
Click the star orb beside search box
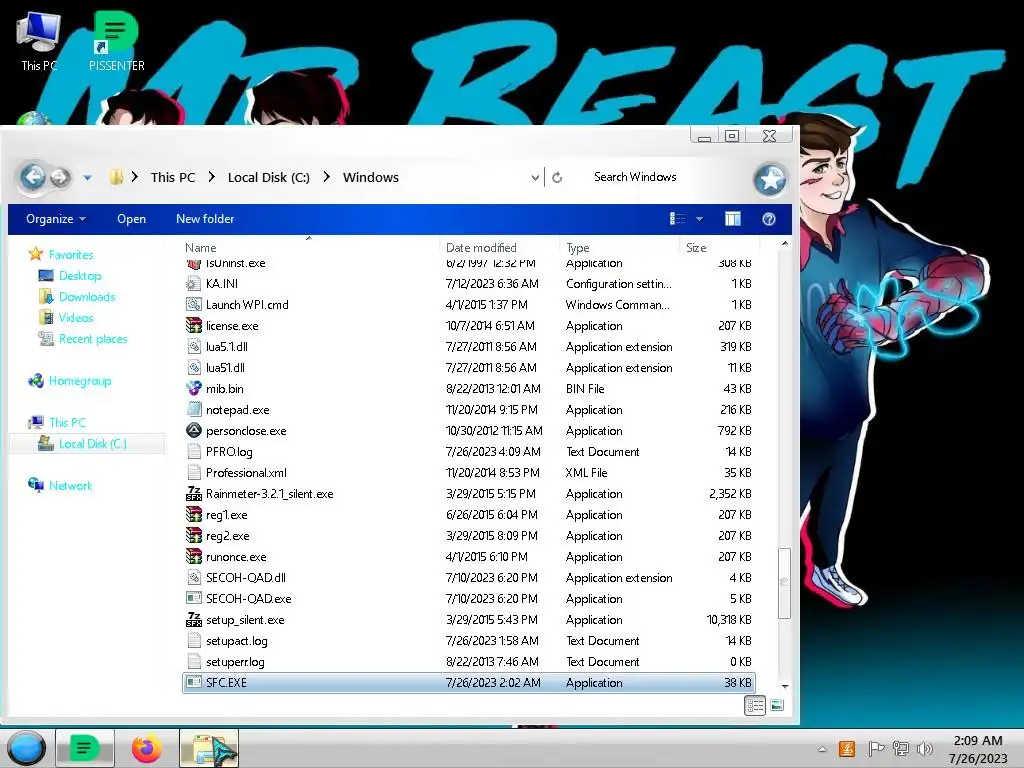tap(771, 179)
